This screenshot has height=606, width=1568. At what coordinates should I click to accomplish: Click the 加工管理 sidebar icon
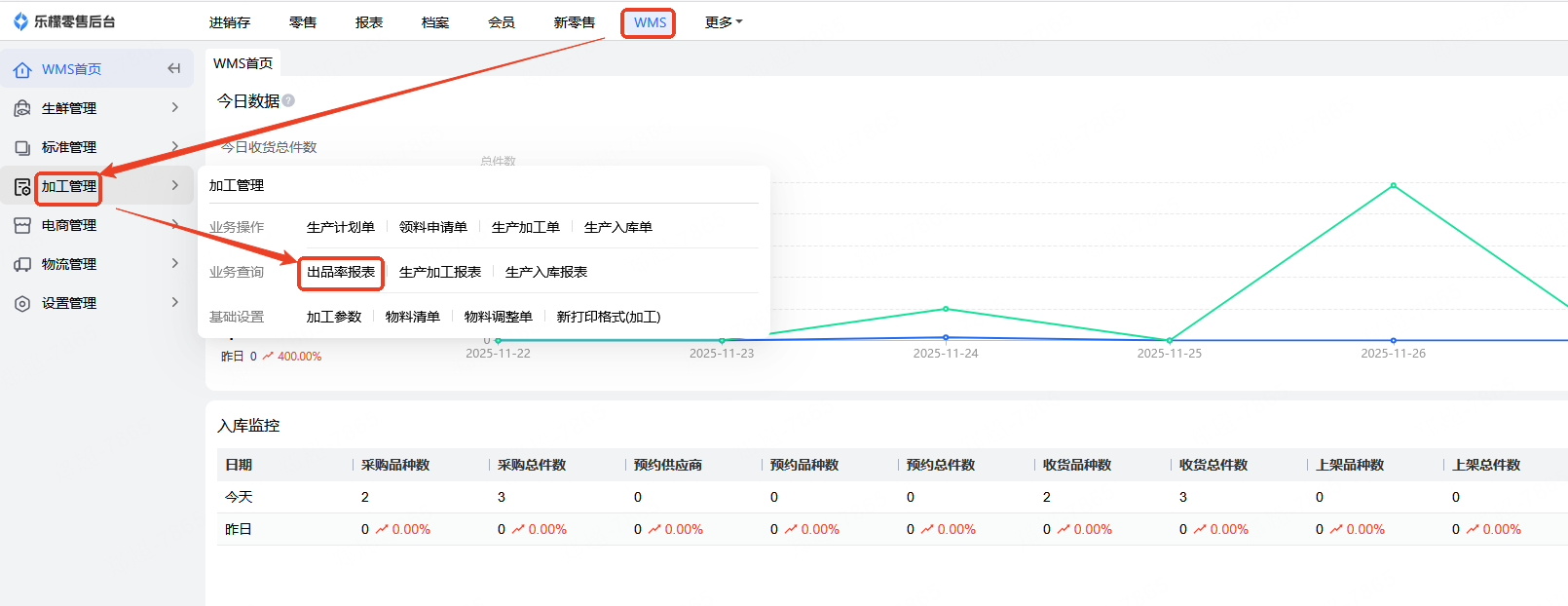tap(22, 186)
